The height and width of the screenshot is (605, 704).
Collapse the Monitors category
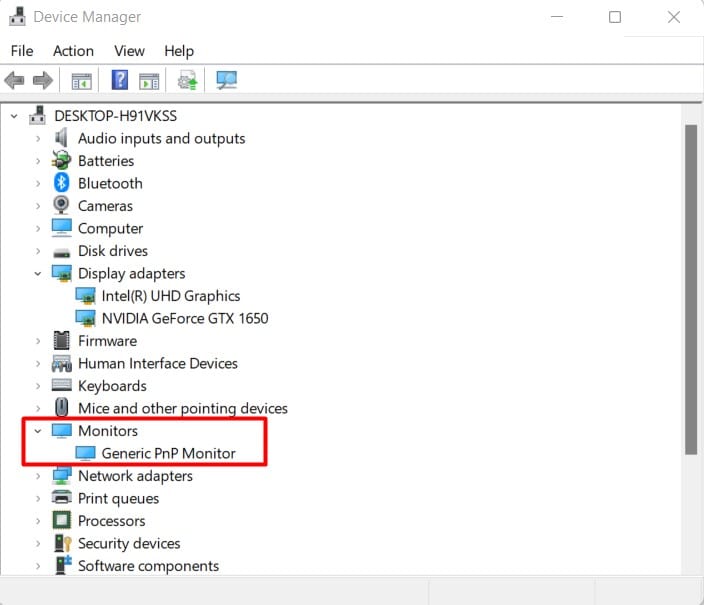click(x=38, y=431)
